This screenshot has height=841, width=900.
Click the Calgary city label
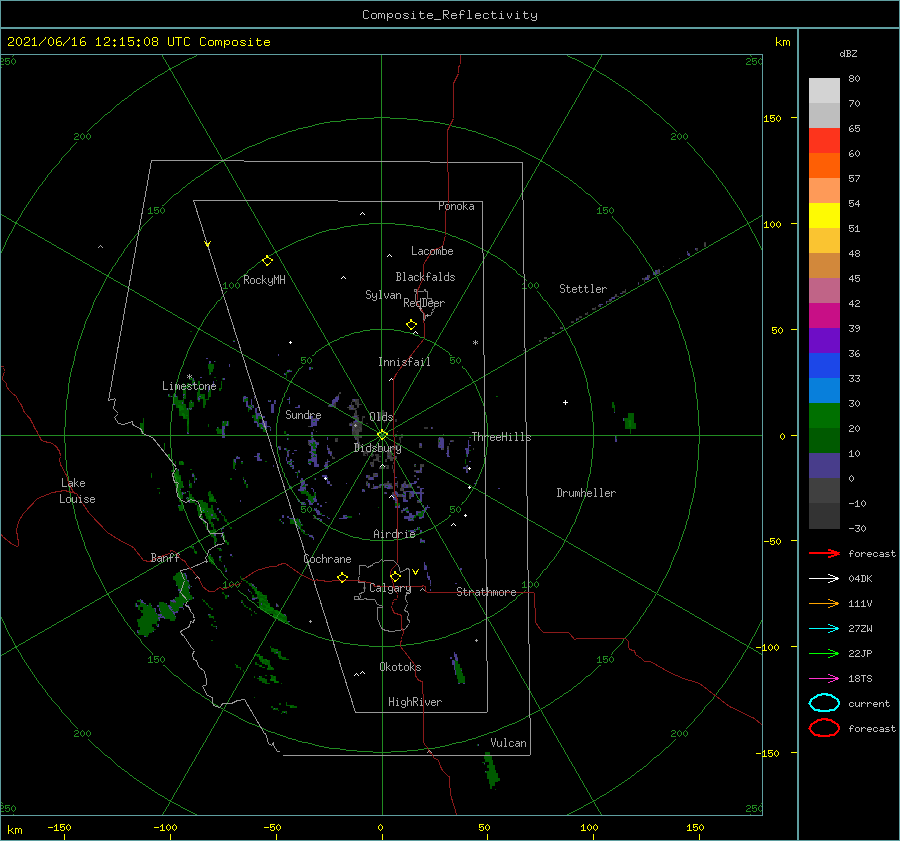pos(390,588)
